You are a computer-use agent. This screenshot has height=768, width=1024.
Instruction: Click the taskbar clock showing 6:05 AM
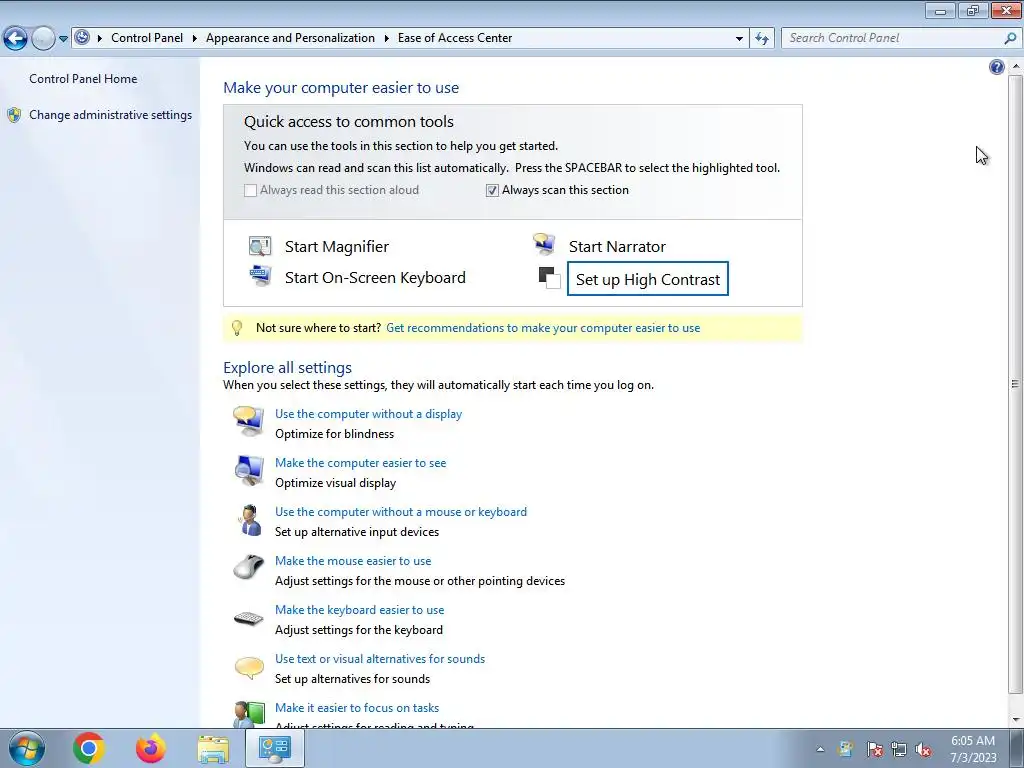click(973, 749)
